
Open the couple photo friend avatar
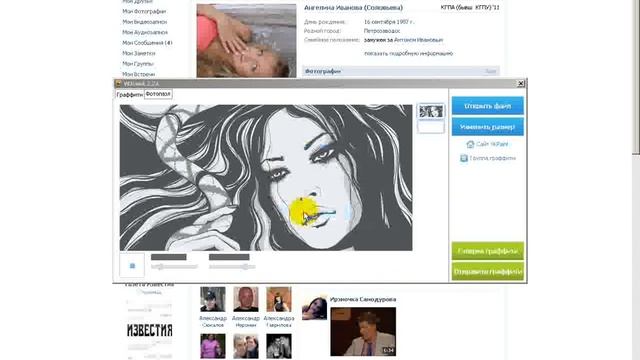click(246, 346)
